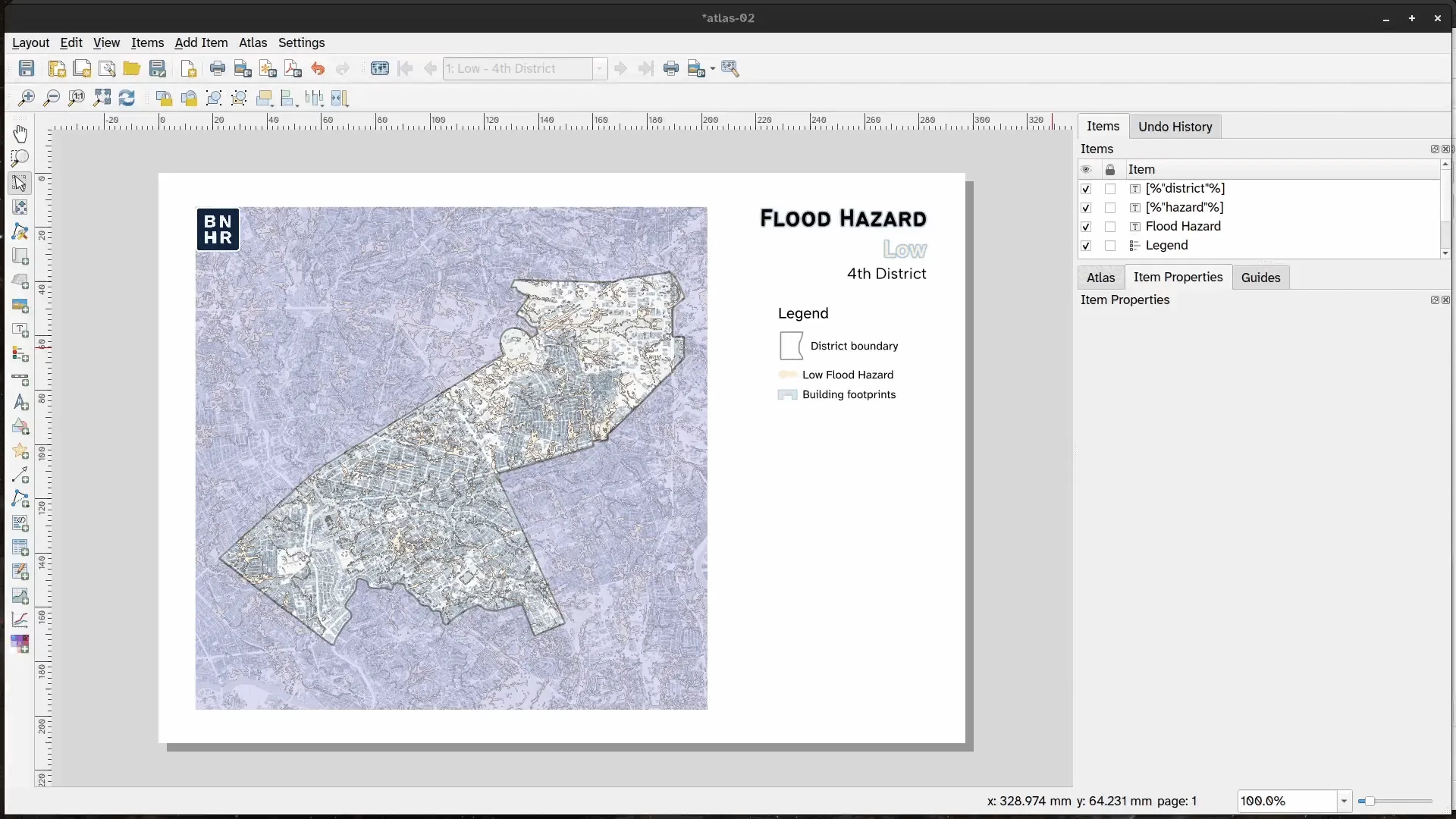
Task: Print the atlas
Action: tap(672, 68)
